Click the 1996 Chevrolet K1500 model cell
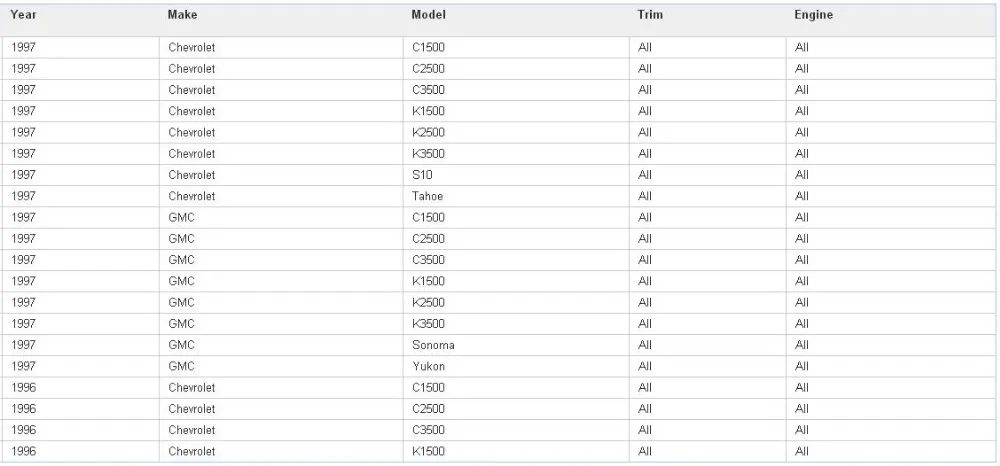Image resolution: width=1000 pixels, height=466 pixels. pyautogui.click(x=428, y=451)
